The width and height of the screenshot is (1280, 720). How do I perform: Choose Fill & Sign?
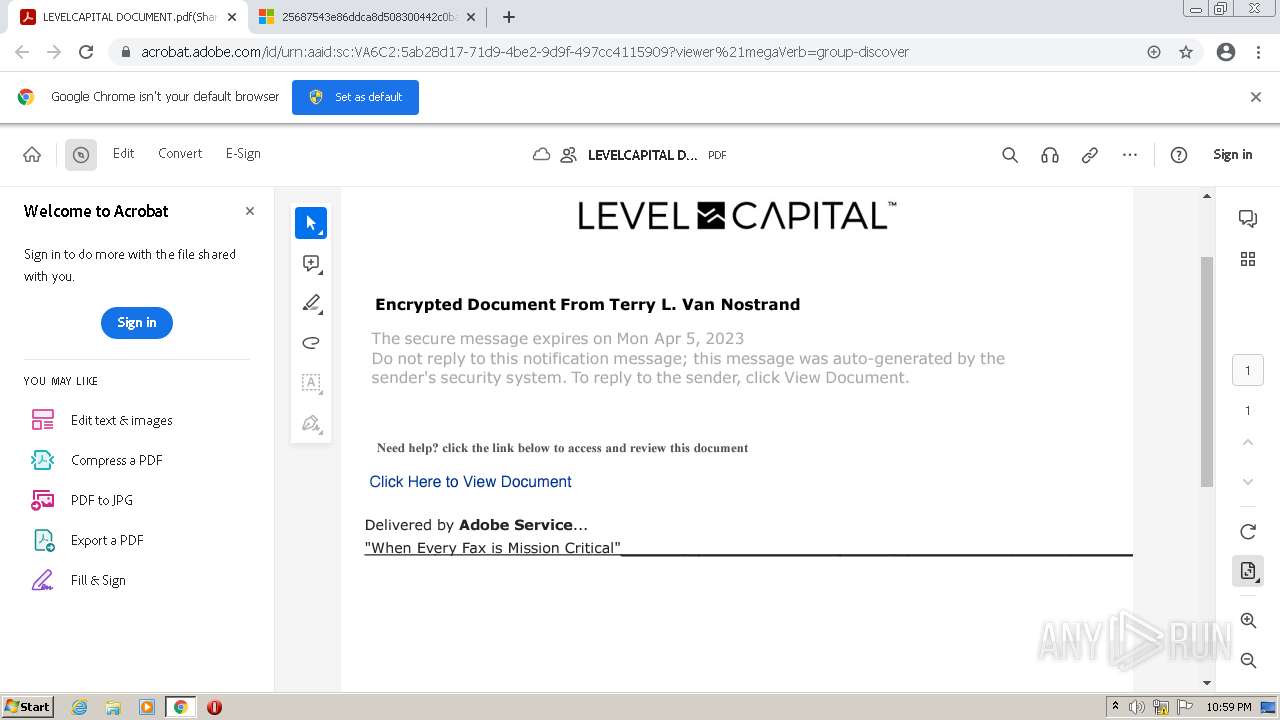(x=78, y=580)
